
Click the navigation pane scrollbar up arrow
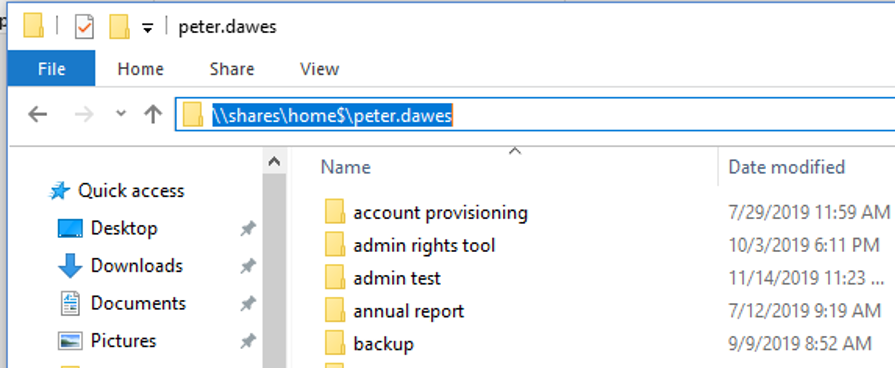pyautogui.click(x=274, y=161)
